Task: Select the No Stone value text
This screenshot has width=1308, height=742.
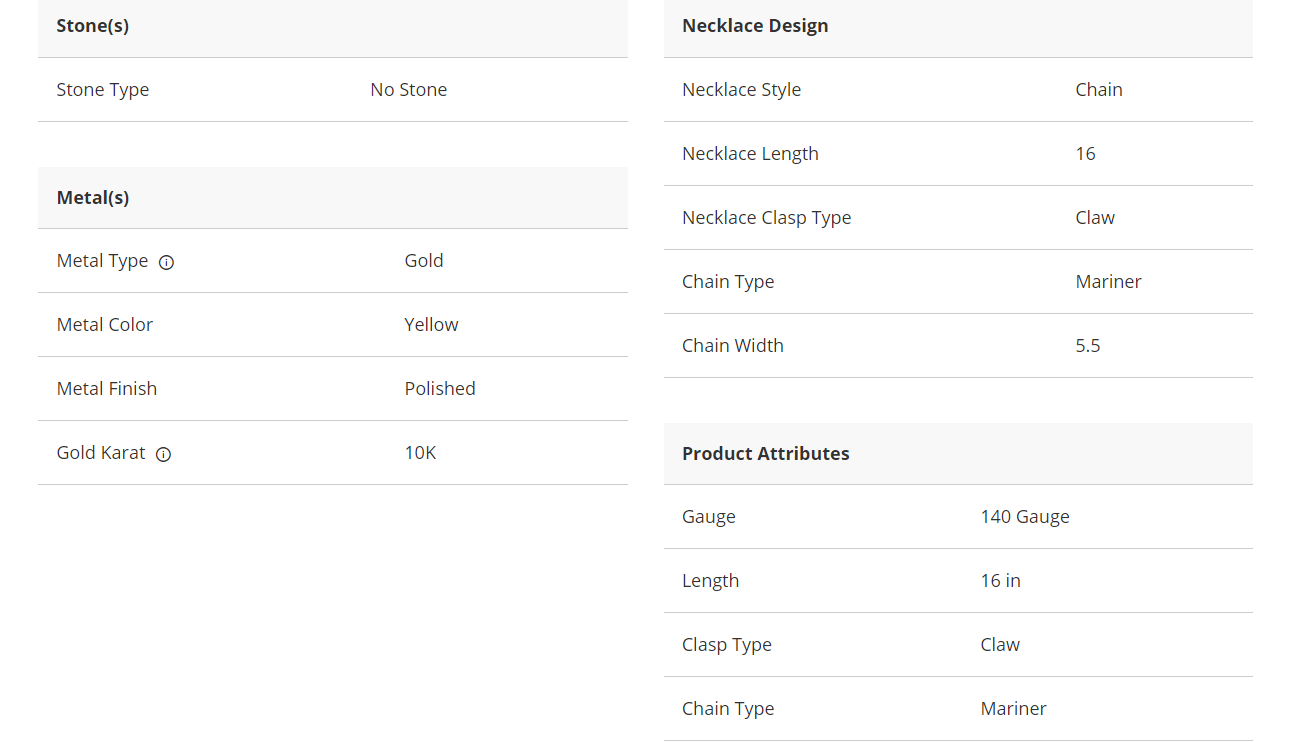Action: pyautogui.click(x=409, y=90)
